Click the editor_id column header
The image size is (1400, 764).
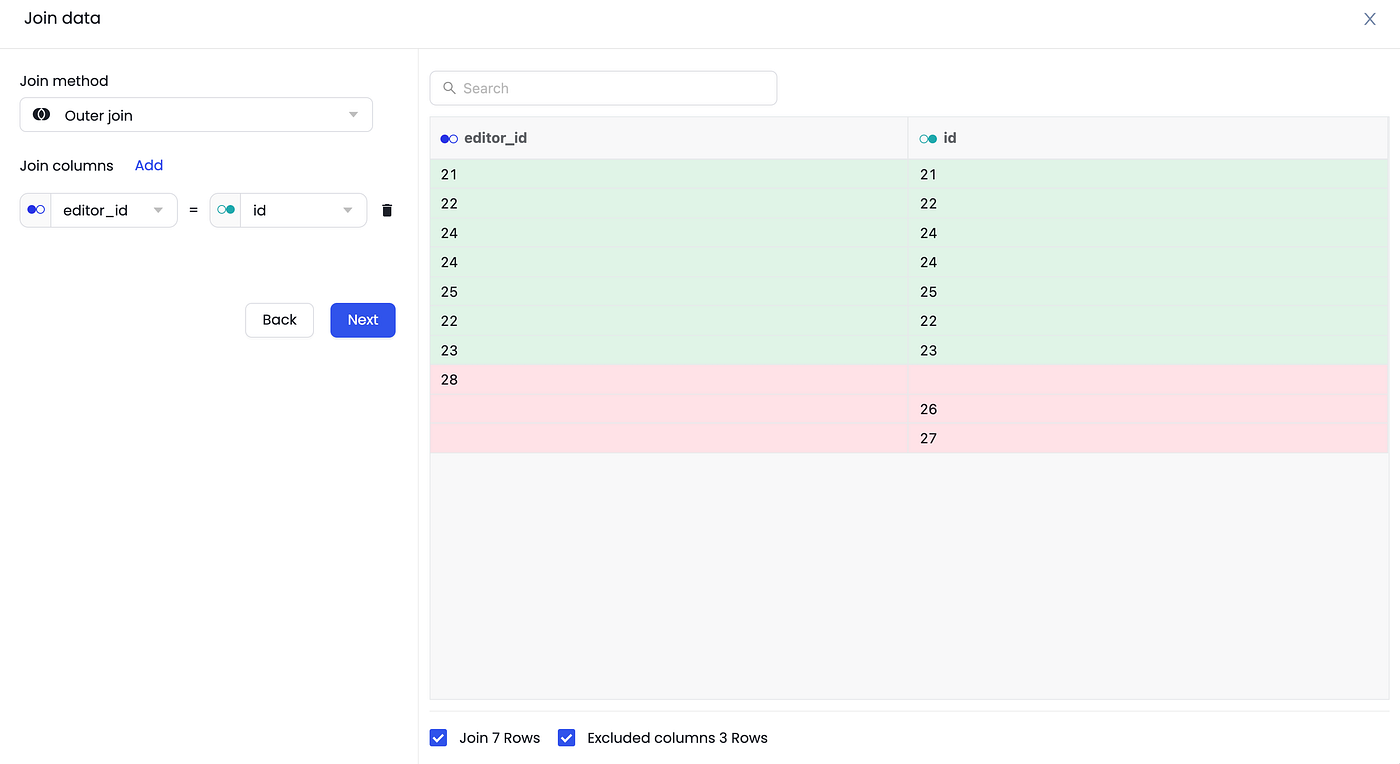click(x=494, y=138)
